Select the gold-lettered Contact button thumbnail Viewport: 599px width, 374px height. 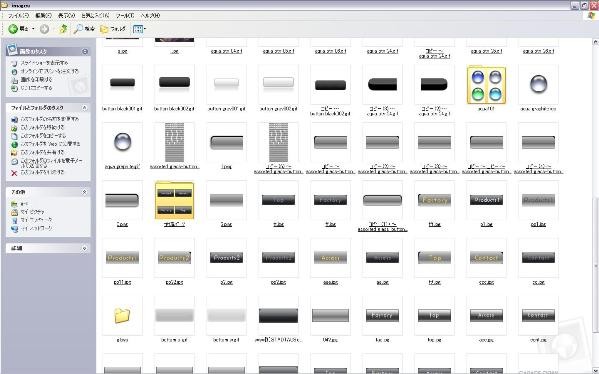point(486,257)
